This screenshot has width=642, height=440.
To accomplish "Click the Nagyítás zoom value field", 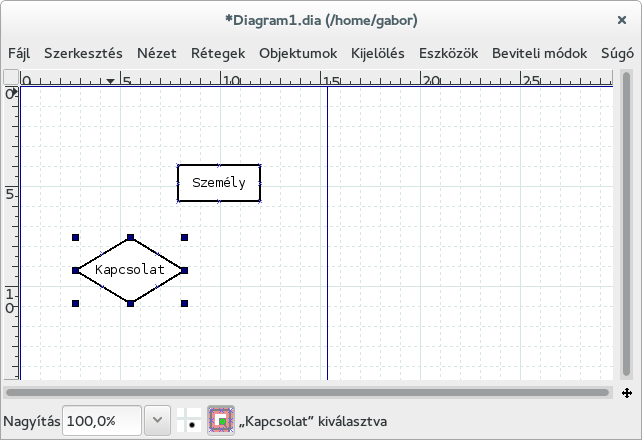I will coord(102,421).
